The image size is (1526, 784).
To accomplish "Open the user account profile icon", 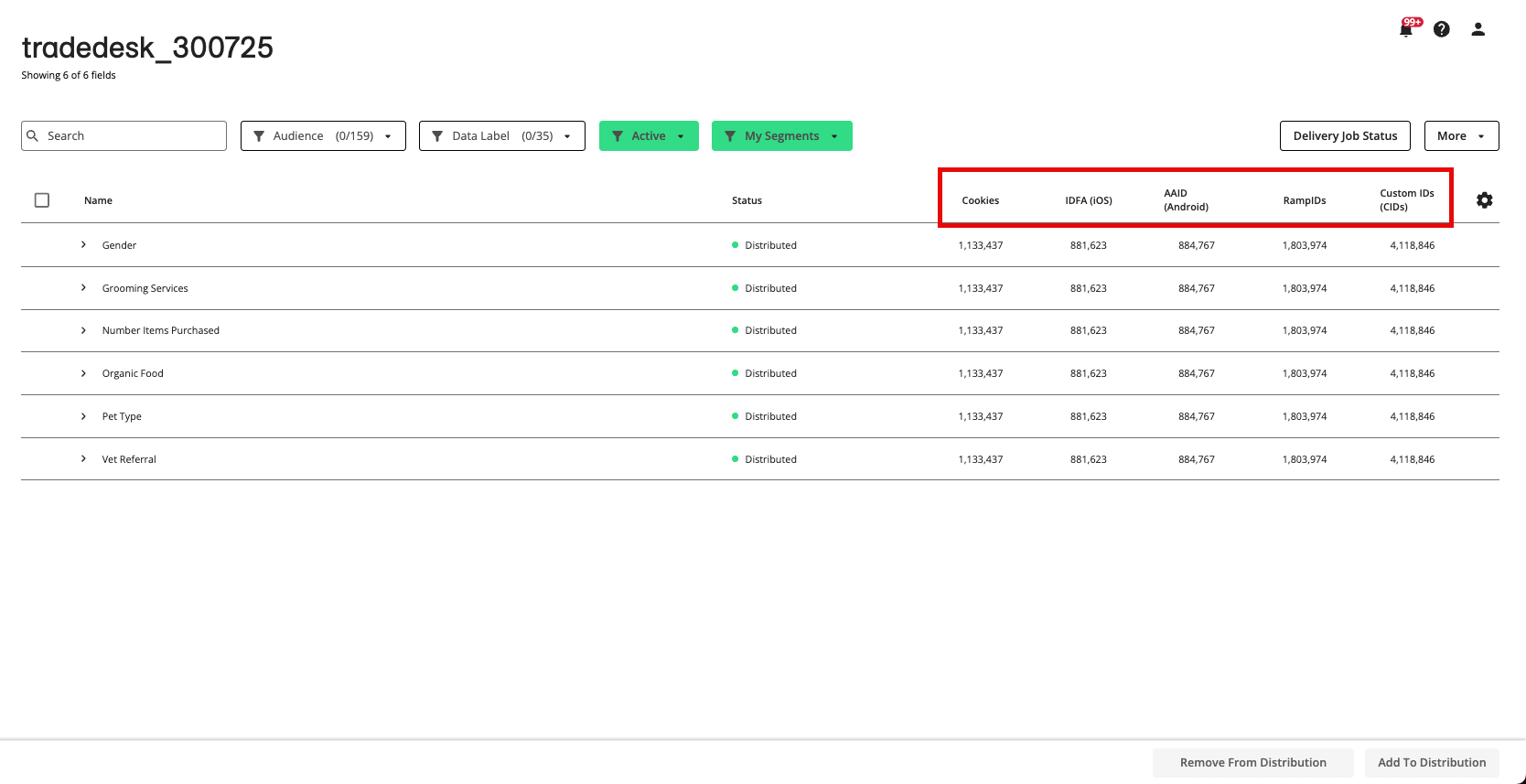I will (x=1478, y=29).
